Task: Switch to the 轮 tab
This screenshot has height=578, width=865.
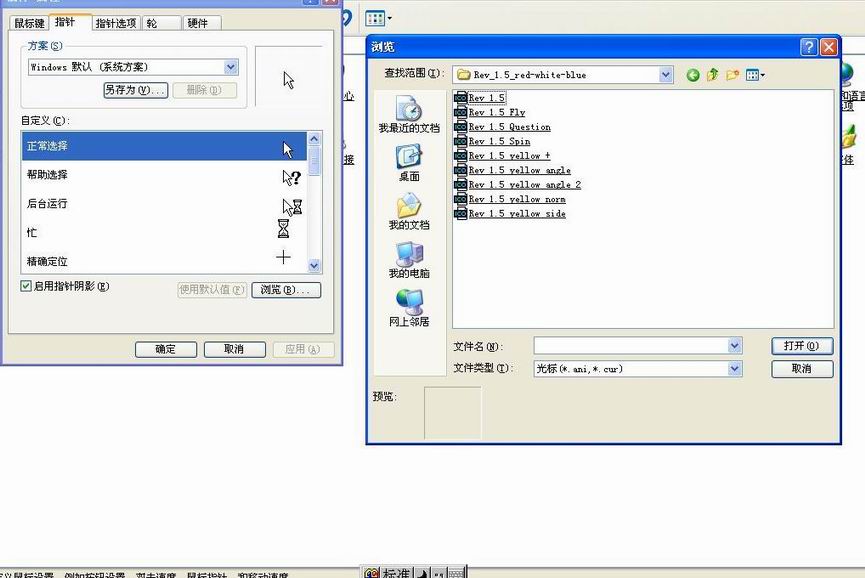Action: click(x=162, y=23)
